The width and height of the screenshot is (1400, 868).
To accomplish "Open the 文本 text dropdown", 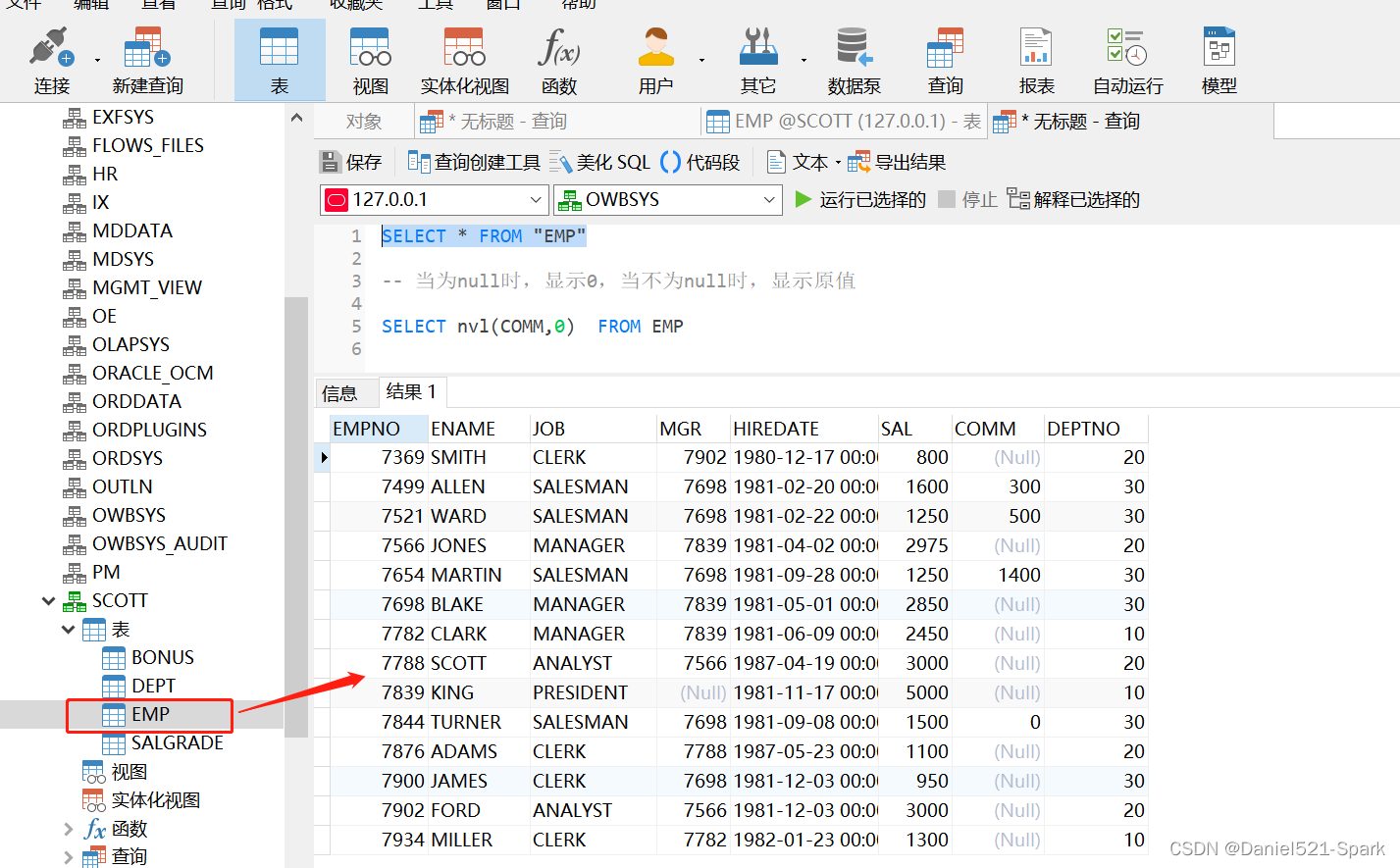I will pyautogui.click(x=804, y=162).
